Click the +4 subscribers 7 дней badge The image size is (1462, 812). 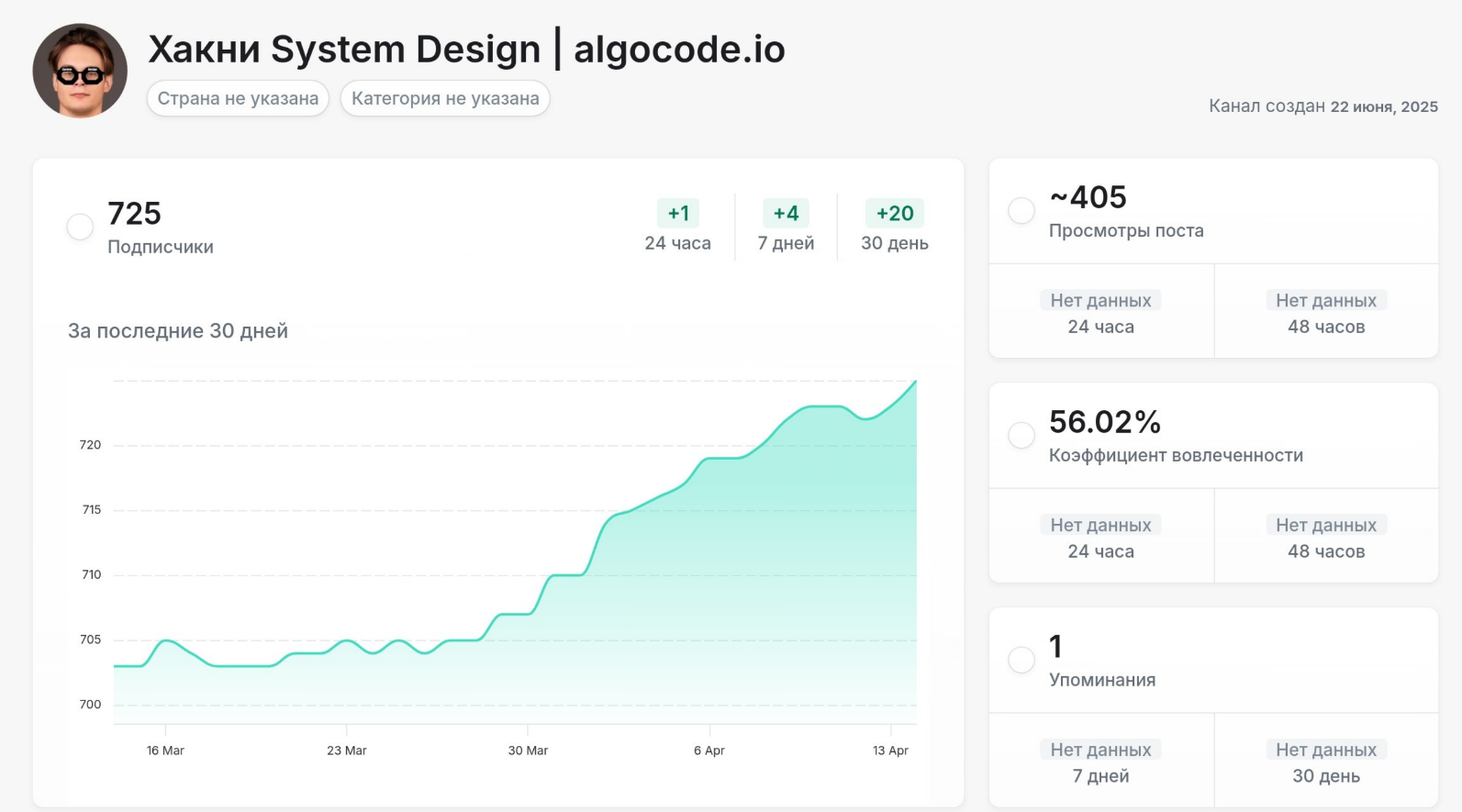coord(786,213)
